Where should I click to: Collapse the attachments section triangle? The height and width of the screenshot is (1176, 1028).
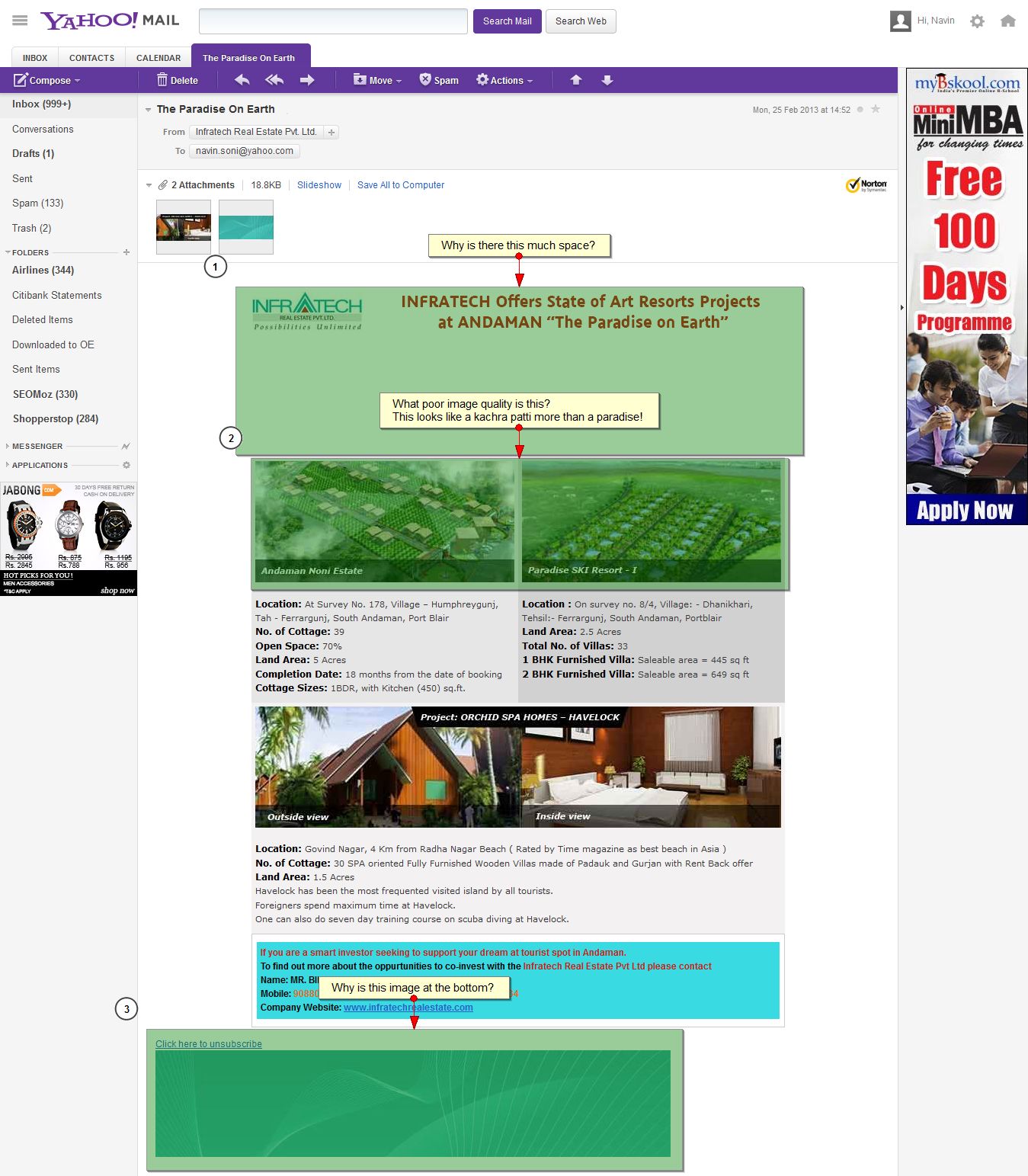click(x=149, y=185)
